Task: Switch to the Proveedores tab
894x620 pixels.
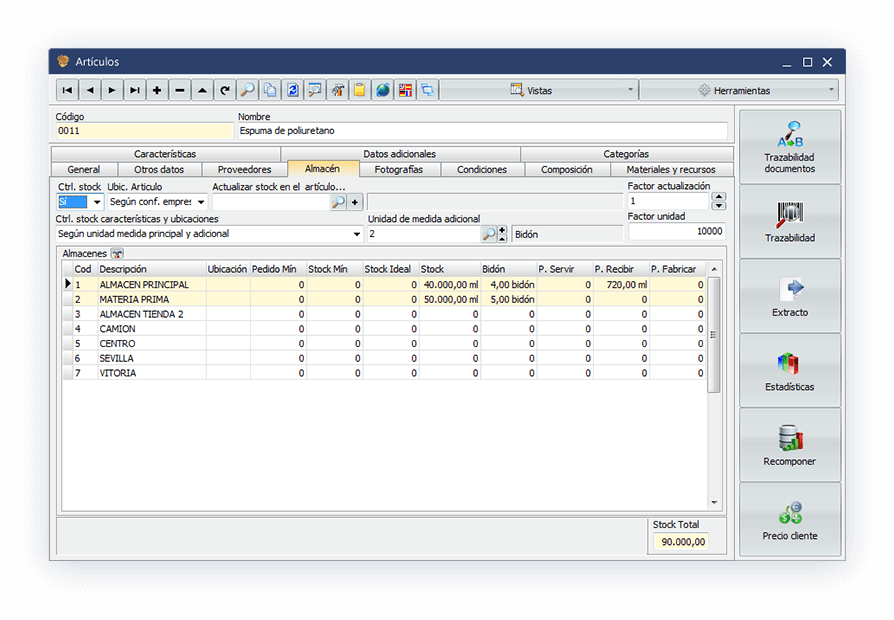Action: (244, 170)
